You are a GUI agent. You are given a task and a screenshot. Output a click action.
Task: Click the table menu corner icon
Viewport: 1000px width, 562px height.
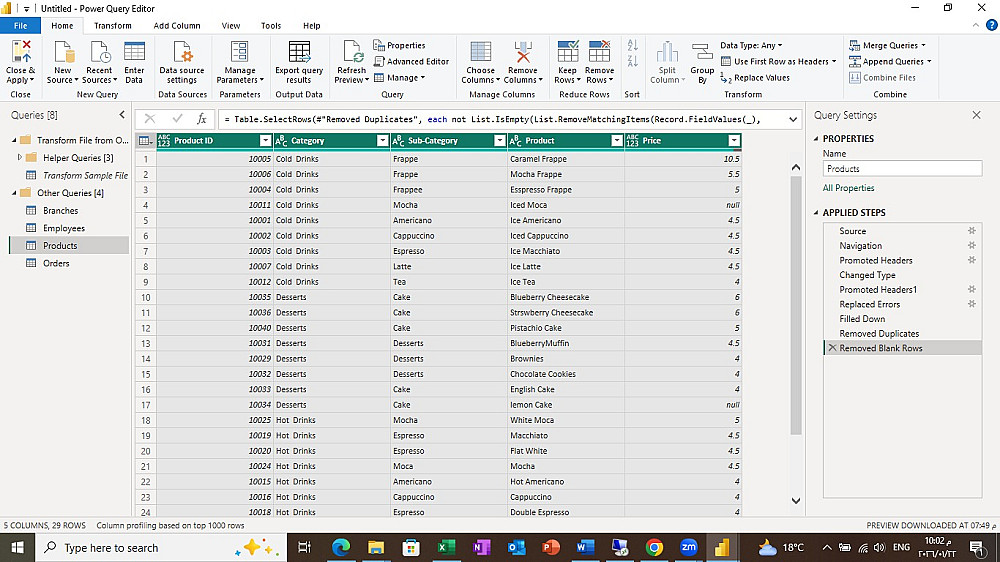pos(145,141)
